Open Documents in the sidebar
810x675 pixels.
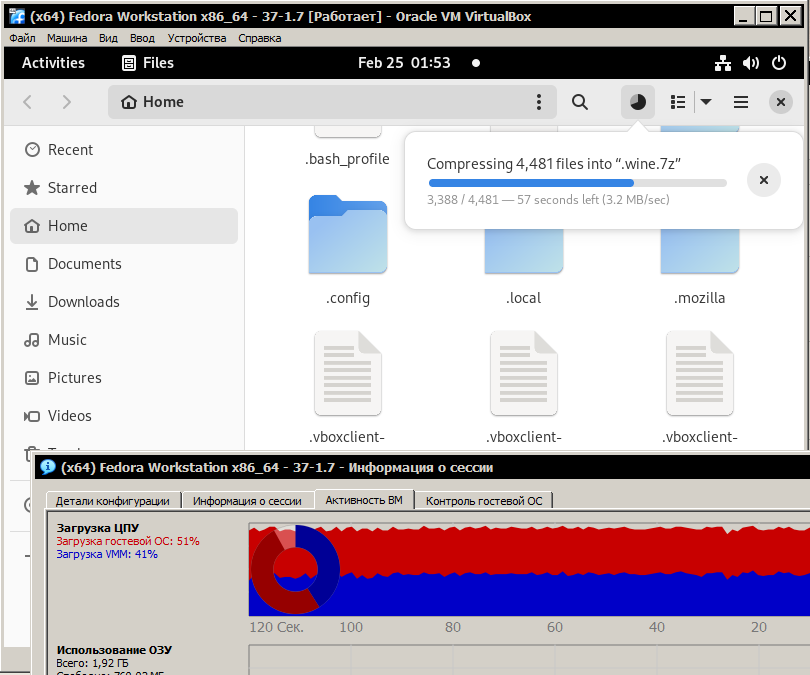pos(124,264)
